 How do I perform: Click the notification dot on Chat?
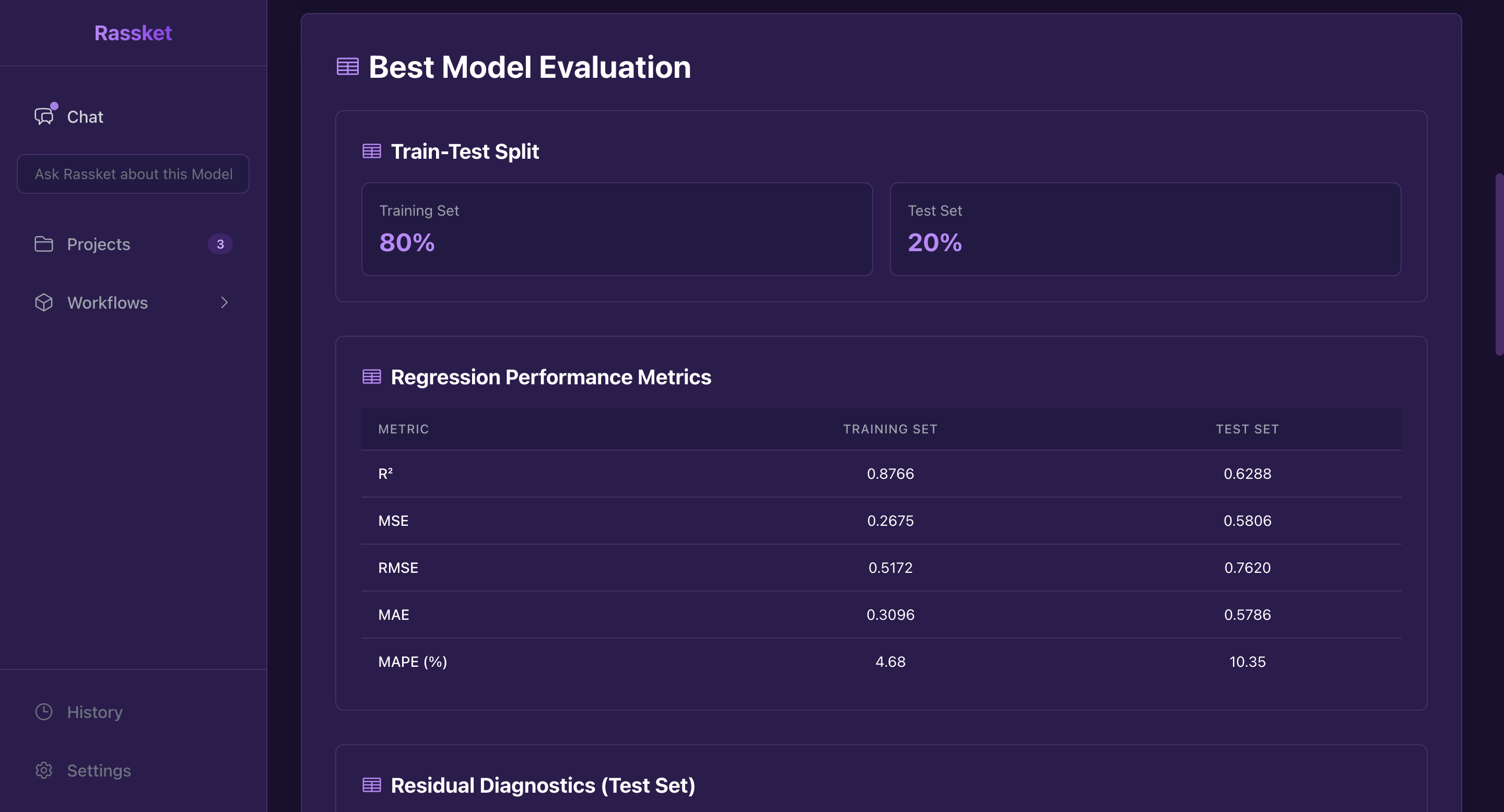pos(54,106)
